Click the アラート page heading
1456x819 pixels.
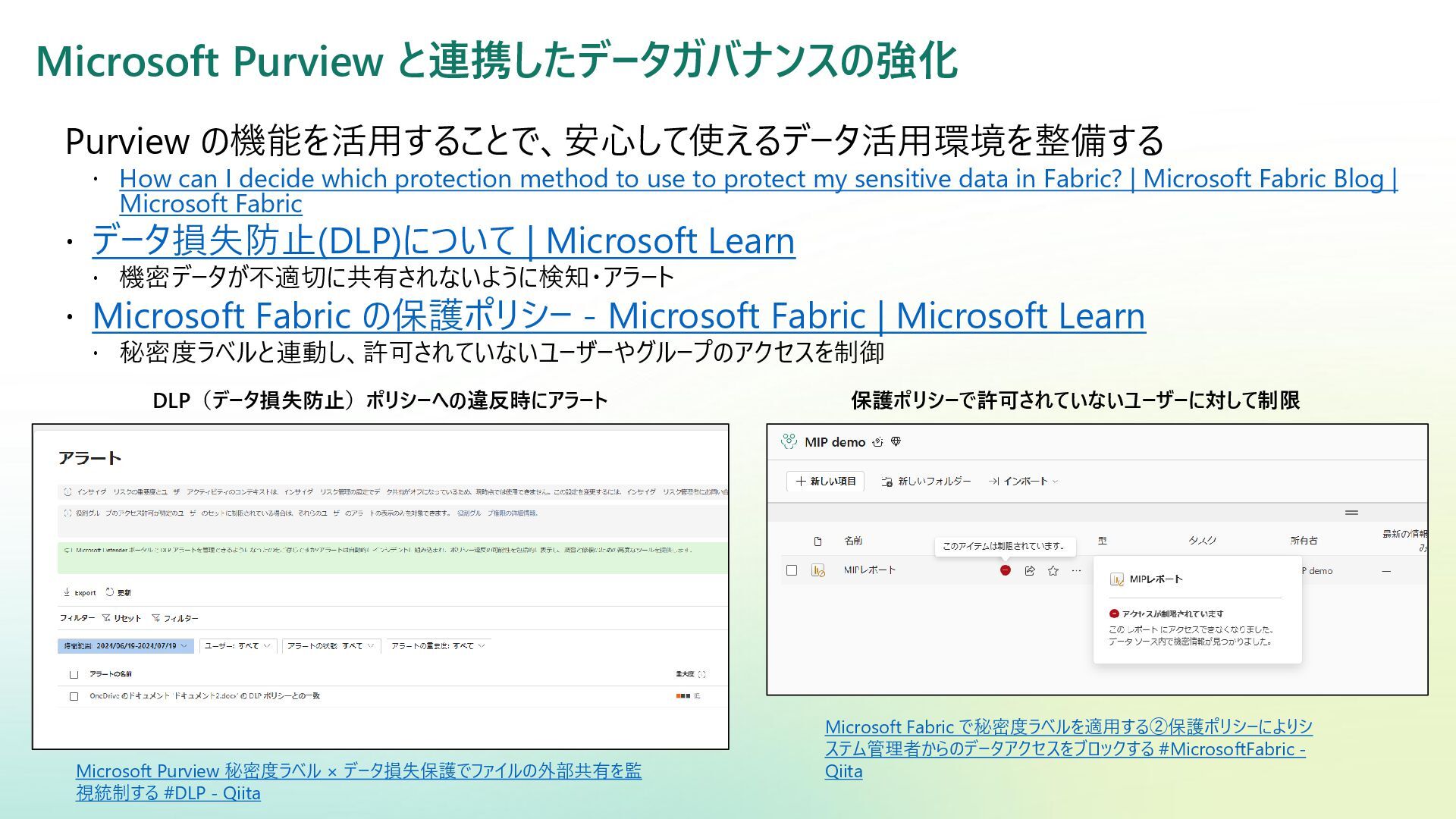(x=90, y=458)
